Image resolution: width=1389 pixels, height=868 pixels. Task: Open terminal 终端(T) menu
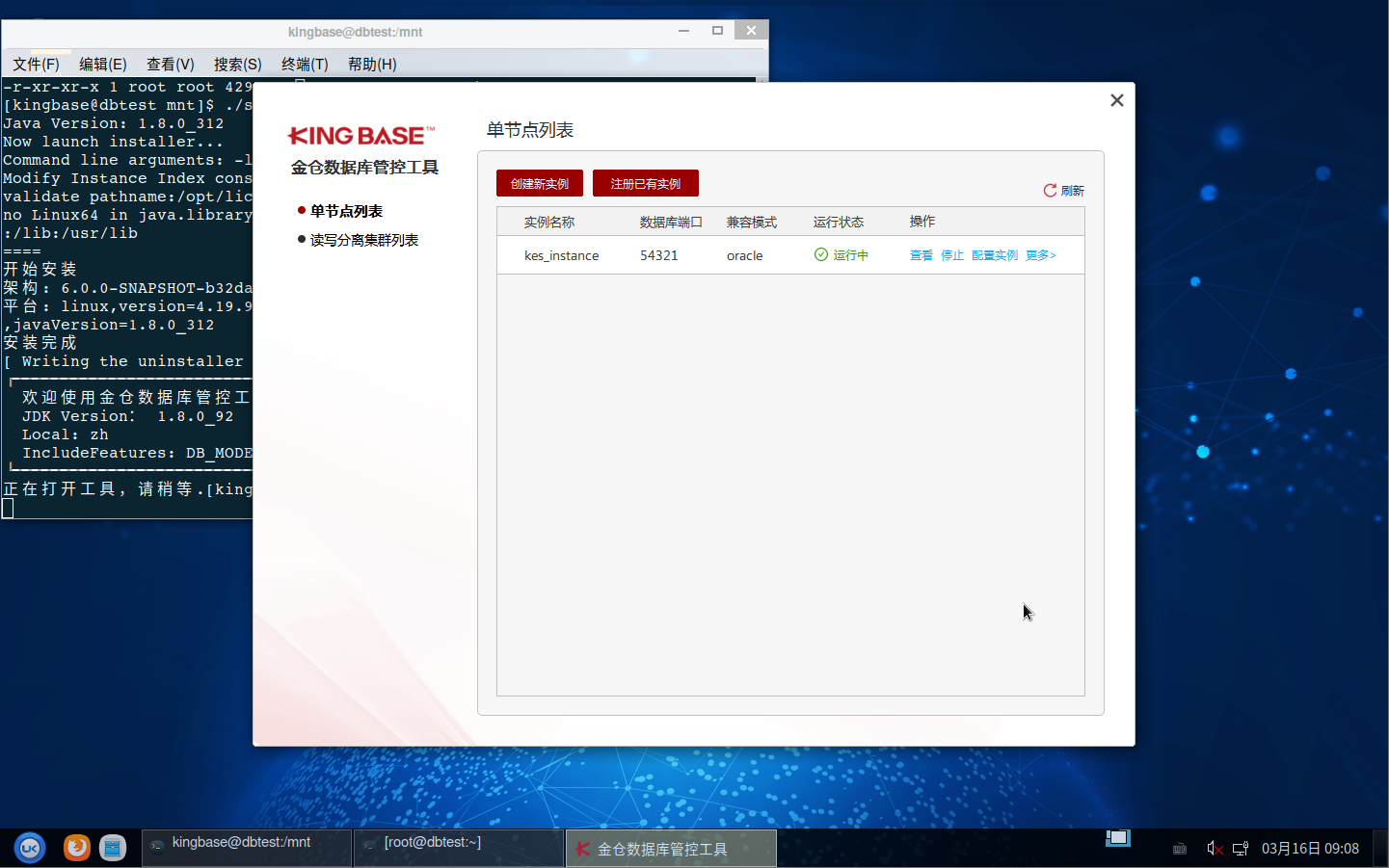pos(305,64)
